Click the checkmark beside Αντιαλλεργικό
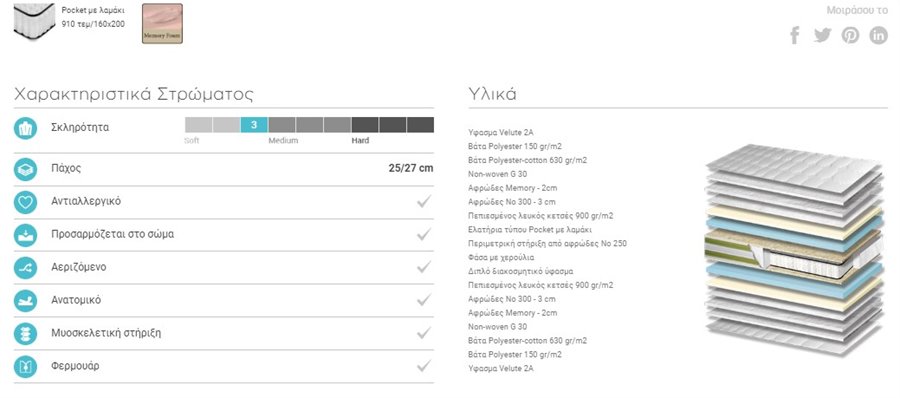The height and width of the screenshot is (398, 900). coord(424,201)
